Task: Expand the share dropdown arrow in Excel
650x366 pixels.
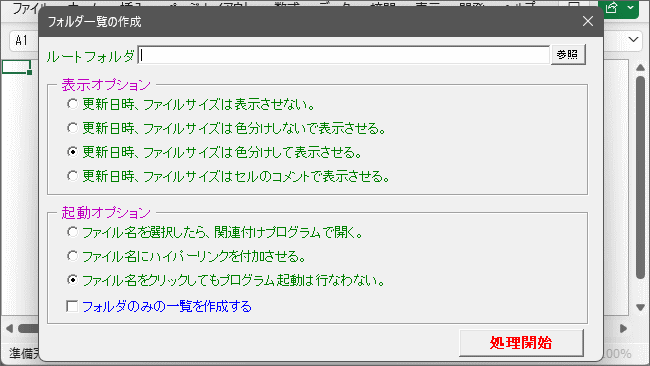Action: tap(631, 7)
